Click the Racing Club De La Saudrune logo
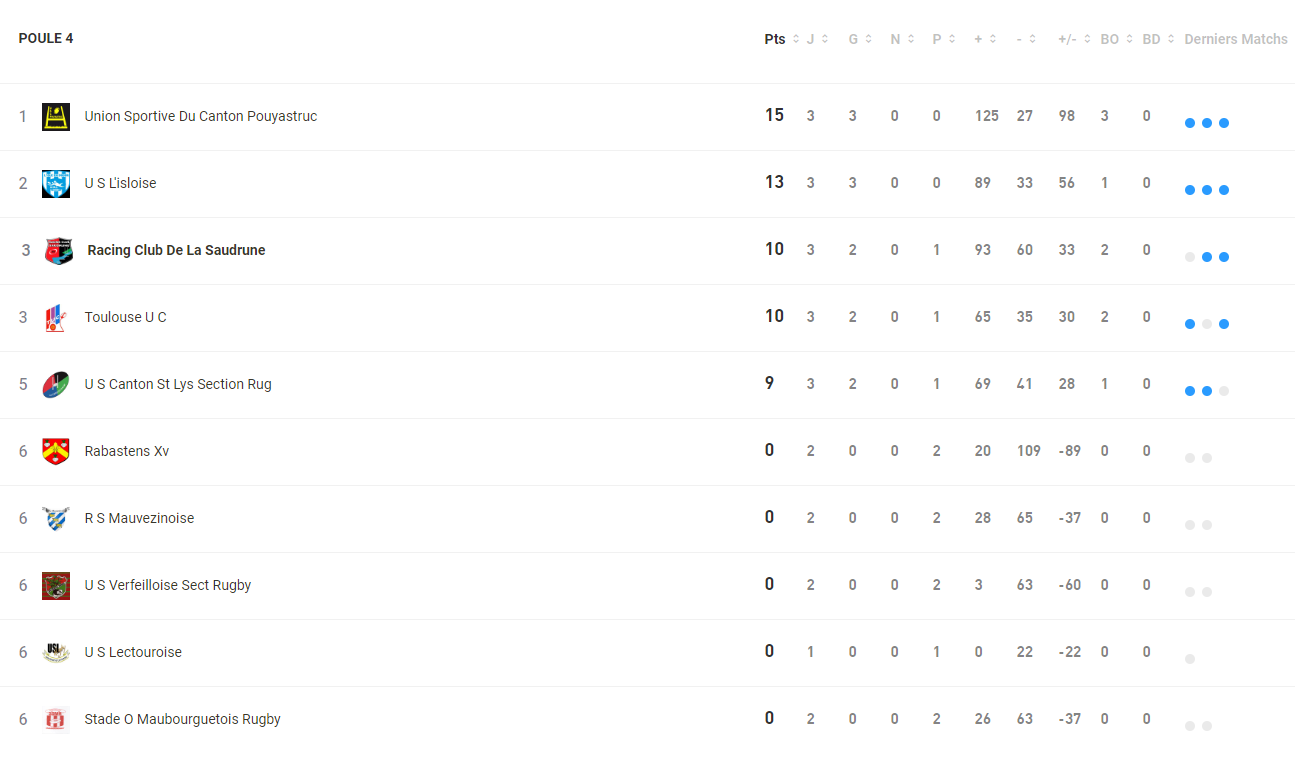 point(59,251)
